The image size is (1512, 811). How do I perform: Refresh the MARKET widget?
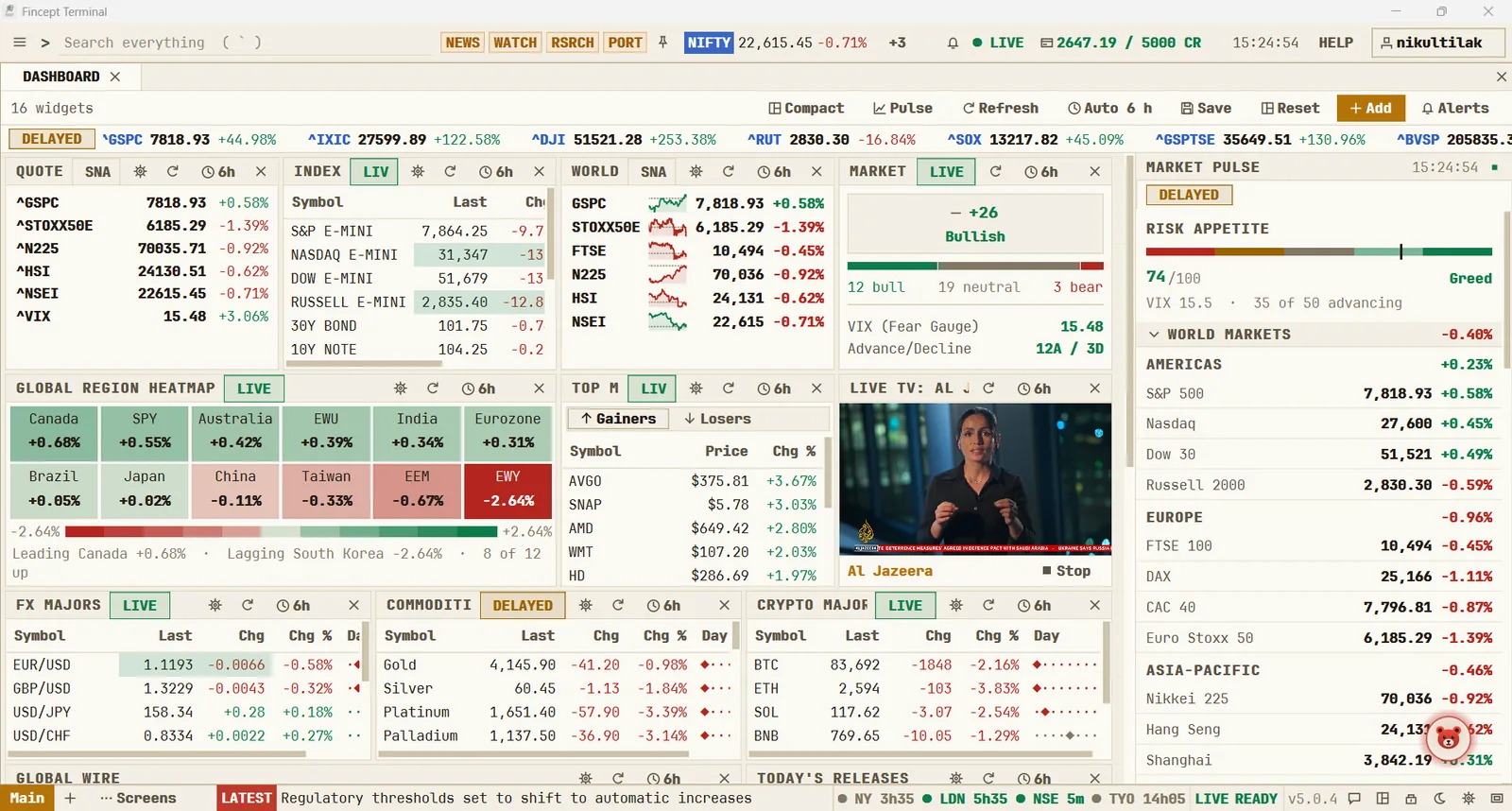point(995,172)
